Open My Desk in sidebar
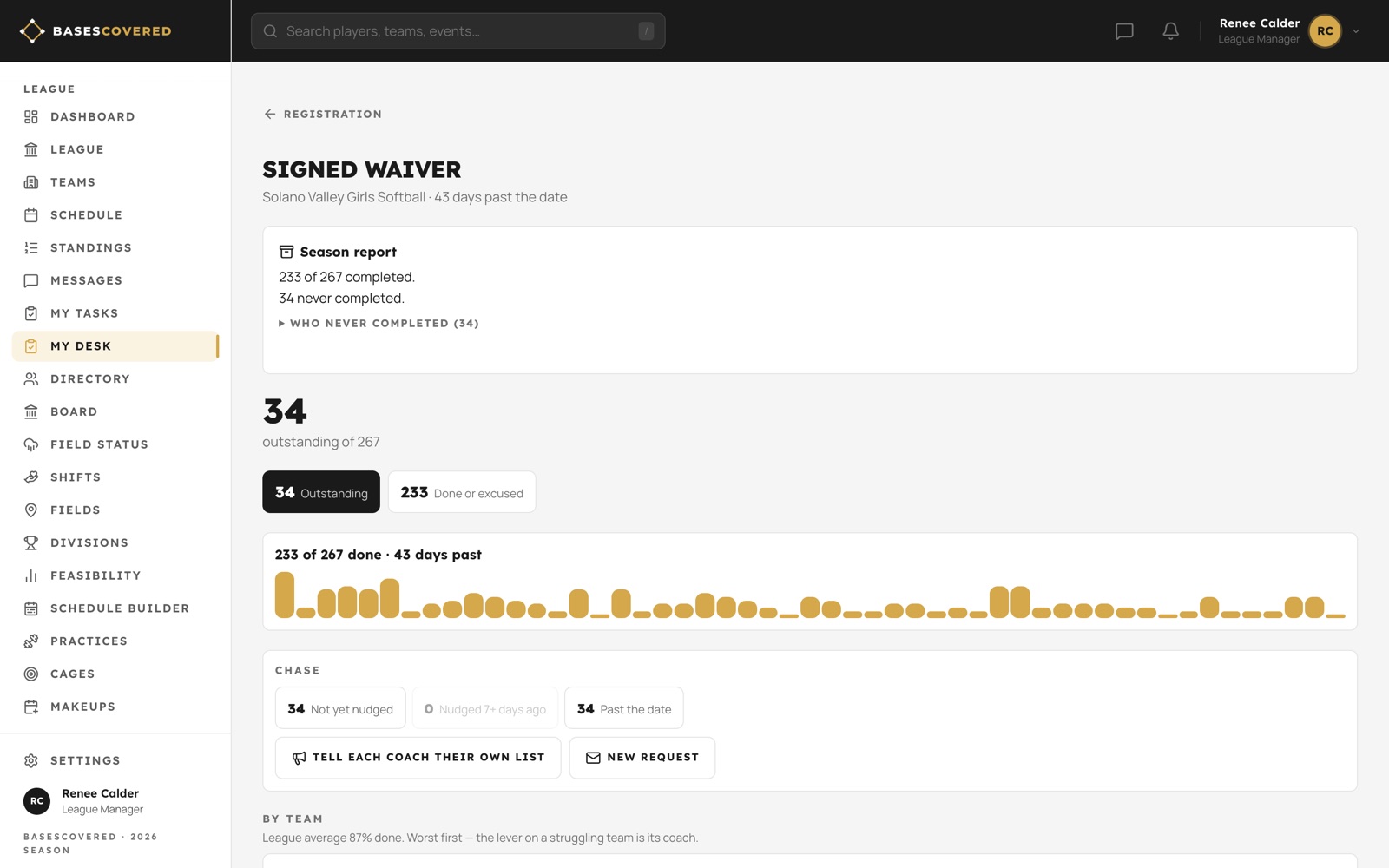Viewport: 1389px width, 868px height. 115,346
